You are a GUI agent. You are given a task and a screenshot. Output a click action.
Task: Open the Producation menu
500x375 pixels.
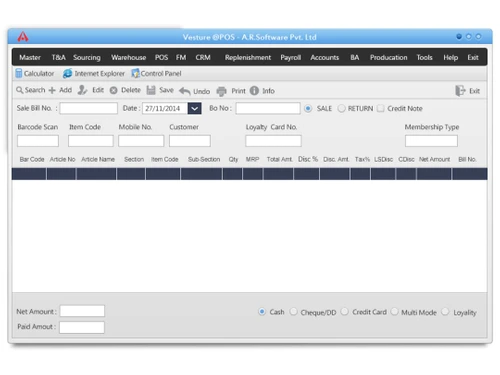pos(389,57)
